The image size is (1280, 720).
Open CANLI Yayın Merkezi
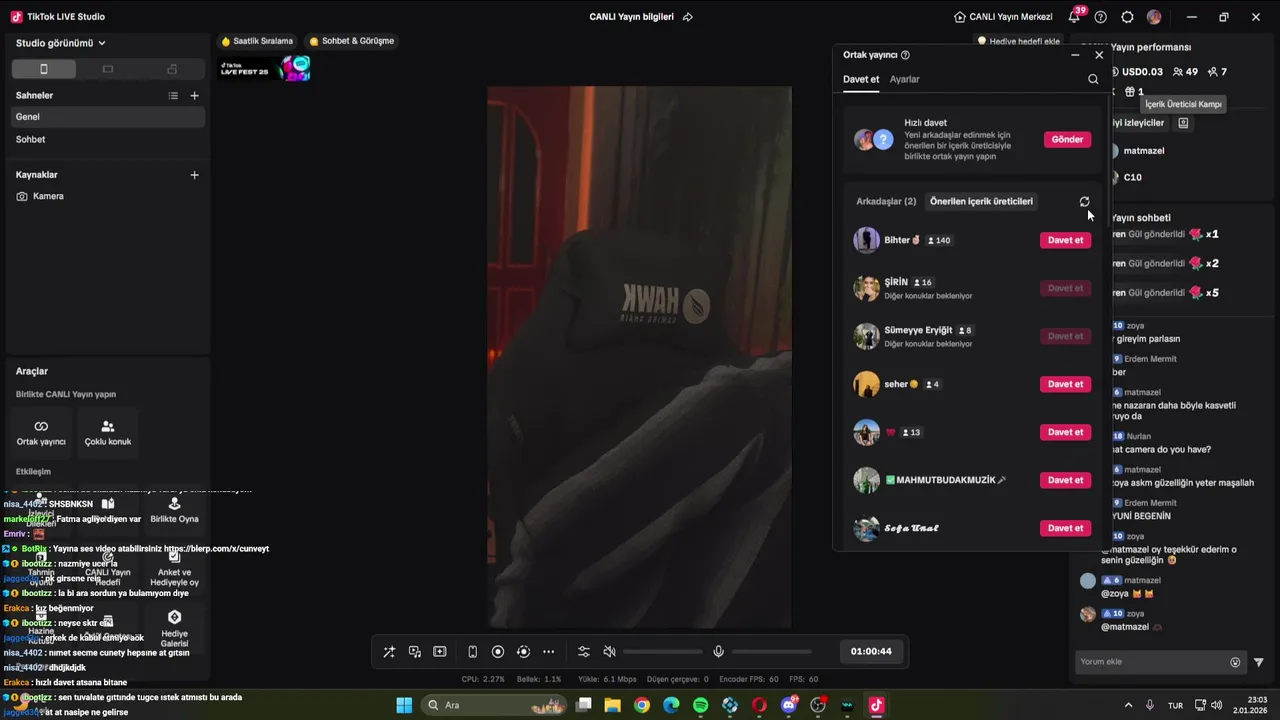1003,17
